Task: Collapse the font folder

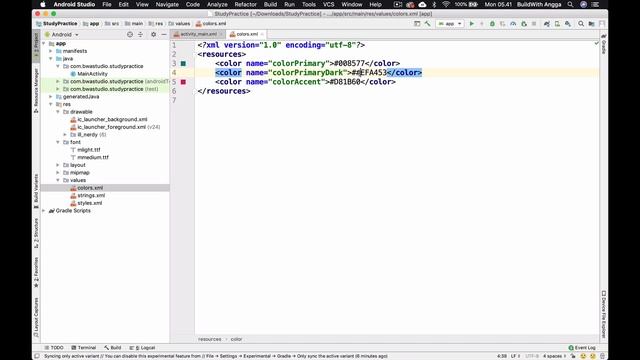Action: click(x=58, y=142)
